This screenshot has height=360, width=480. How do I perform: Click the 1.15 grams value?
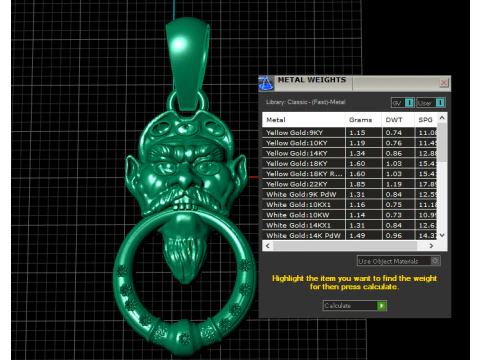(x=357, y=133)
